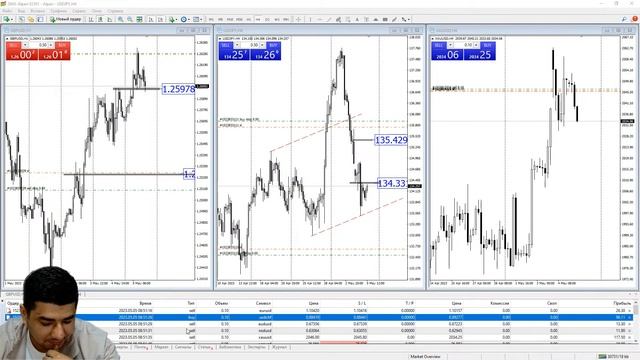Select the 135.429 price label on USDJPY chart
Image resolution: width=640 pixels, height=360 pixels.
click(x=391, y=140)
